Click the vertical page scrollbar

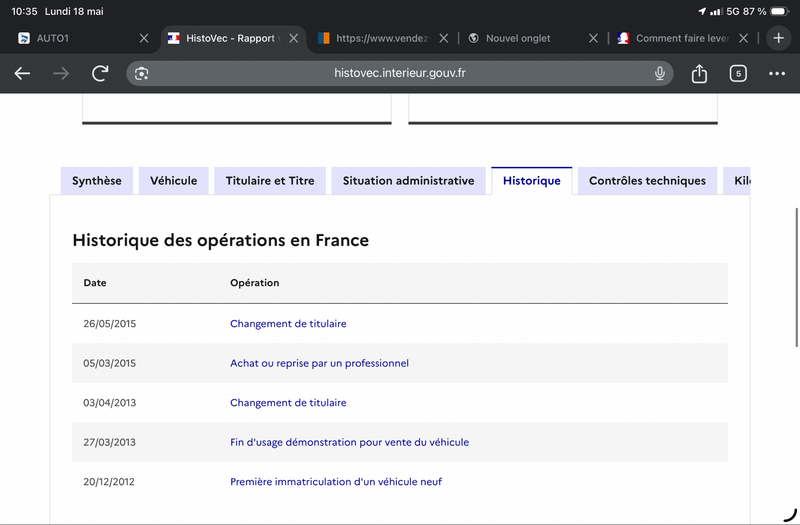tap(796, 278)
